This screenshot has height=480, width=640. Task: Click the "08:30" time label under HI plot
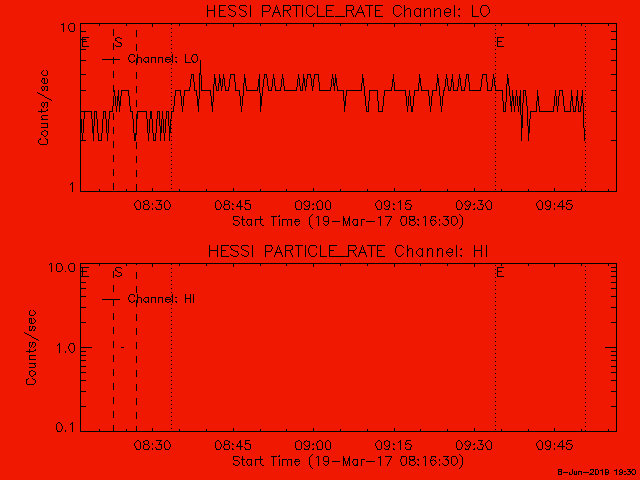pos(153,445)
